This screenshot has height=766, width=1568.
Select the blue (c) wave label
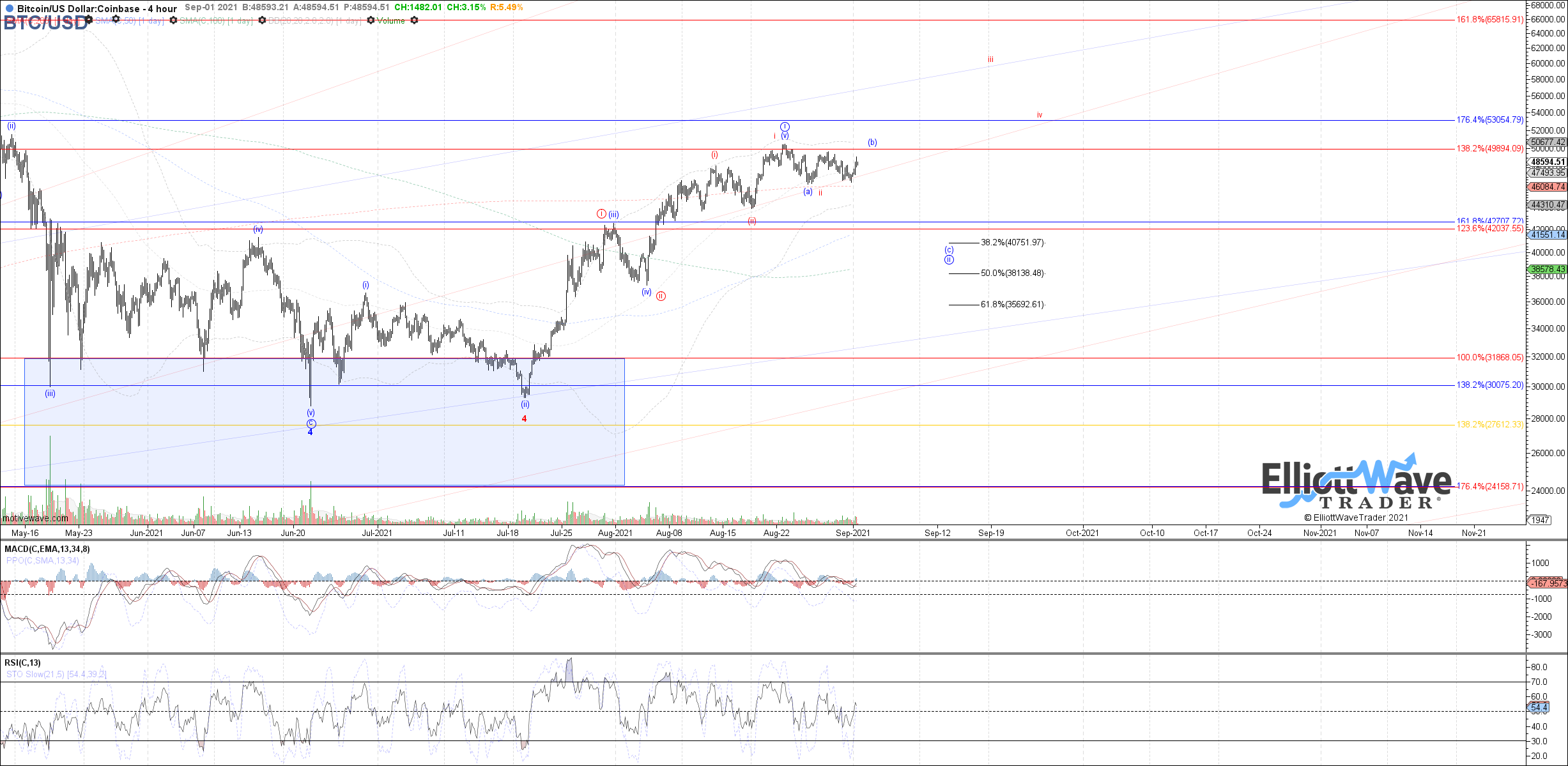click(x=949, y=250)
